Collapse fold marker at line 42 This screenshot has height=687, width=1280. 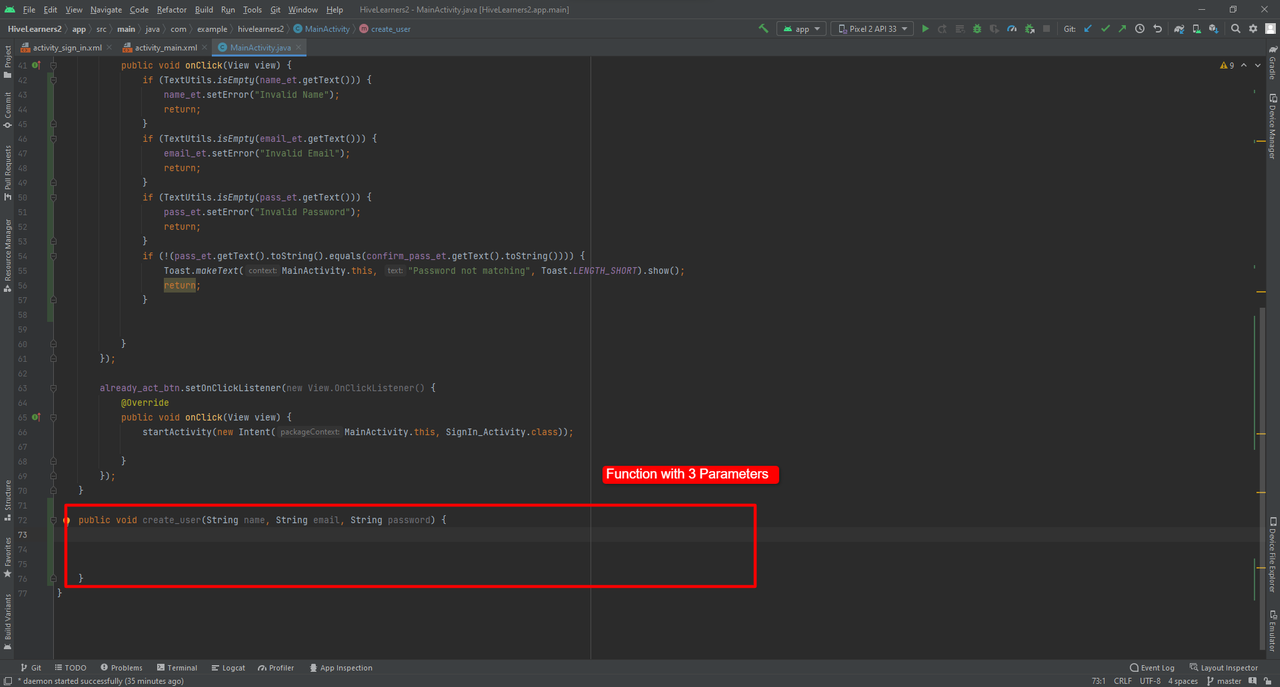point(54,80)
